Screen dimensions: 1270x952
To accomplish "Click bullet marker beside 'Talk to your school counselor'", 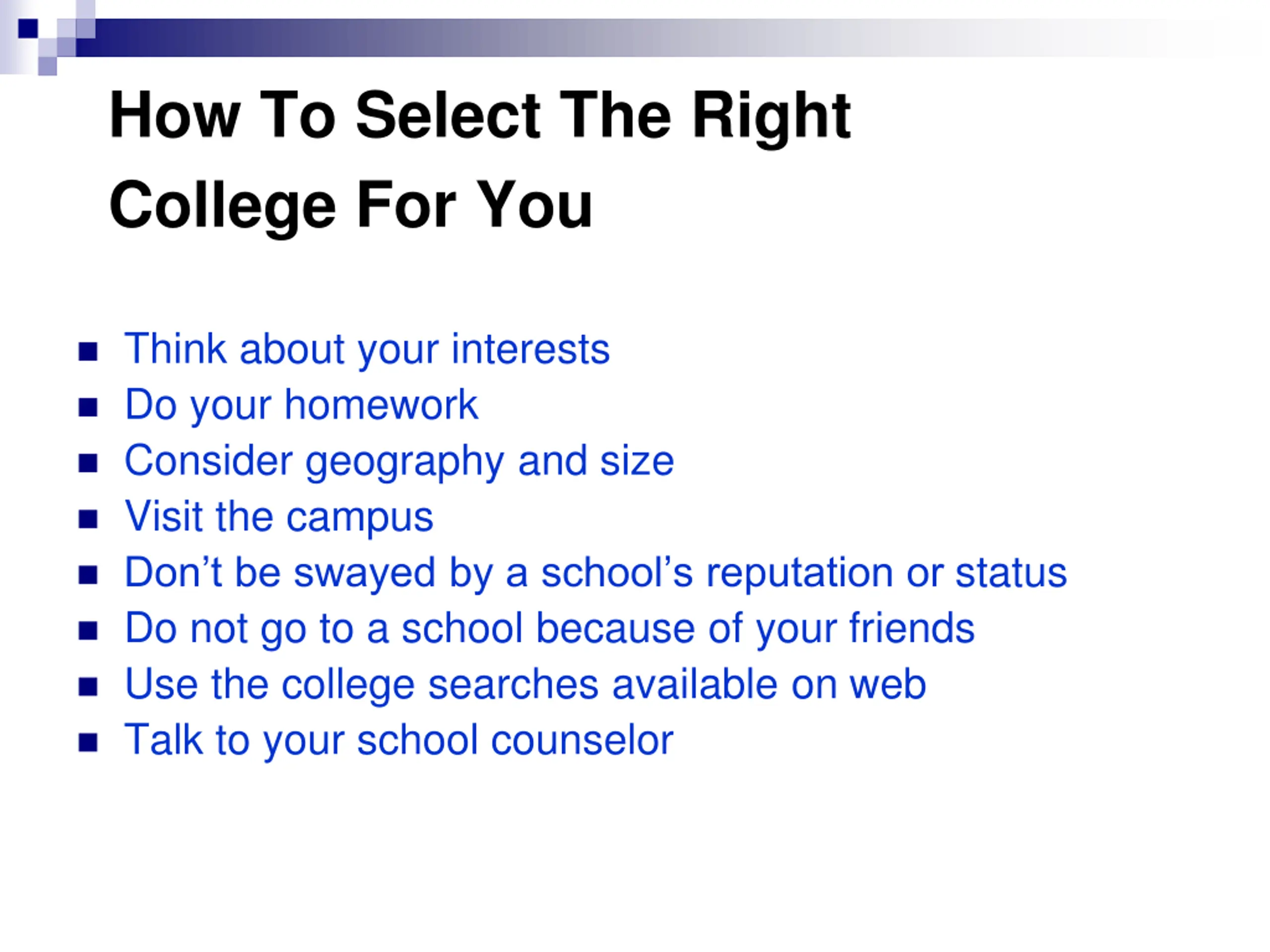I will [88, 743].
